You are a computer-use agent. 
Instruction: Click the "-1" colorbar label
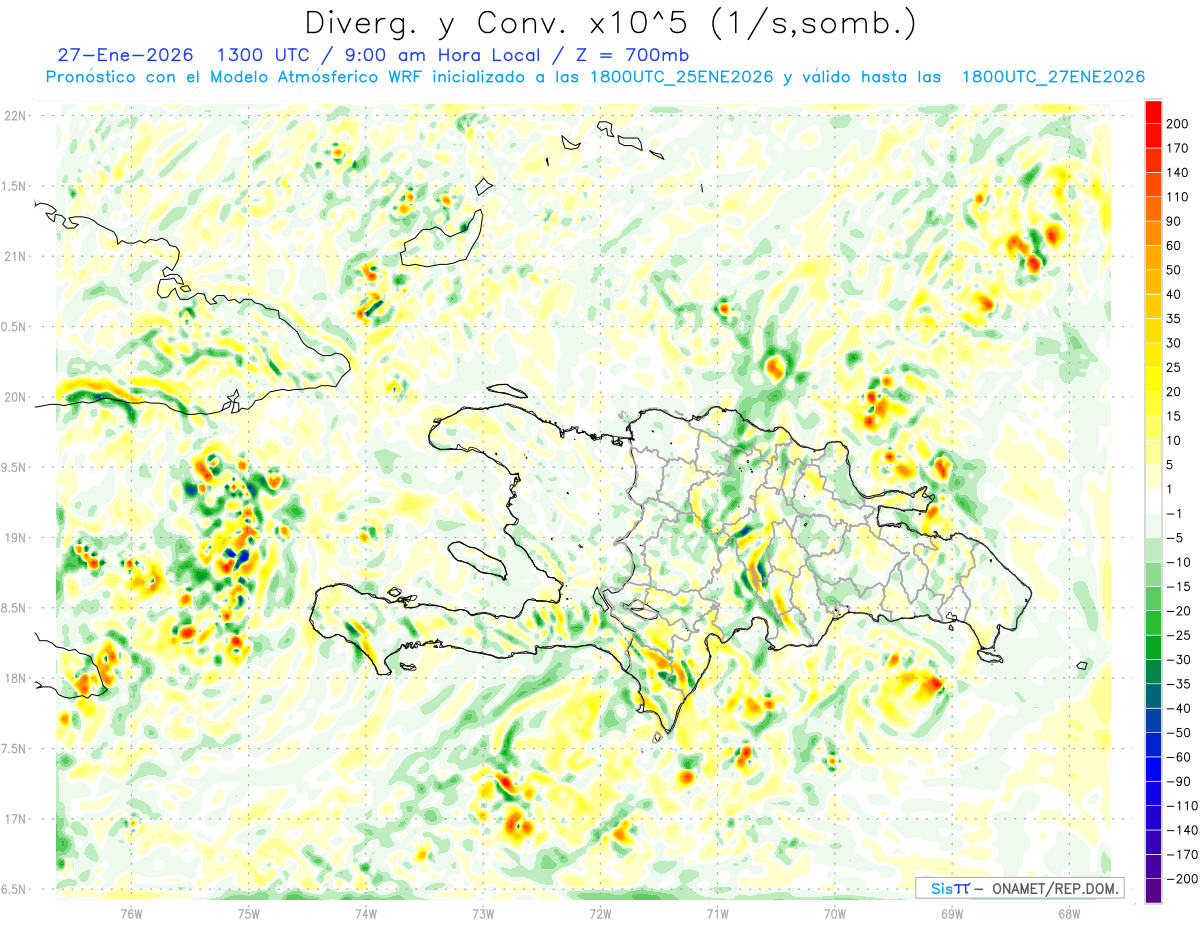tap(1176, 514)
